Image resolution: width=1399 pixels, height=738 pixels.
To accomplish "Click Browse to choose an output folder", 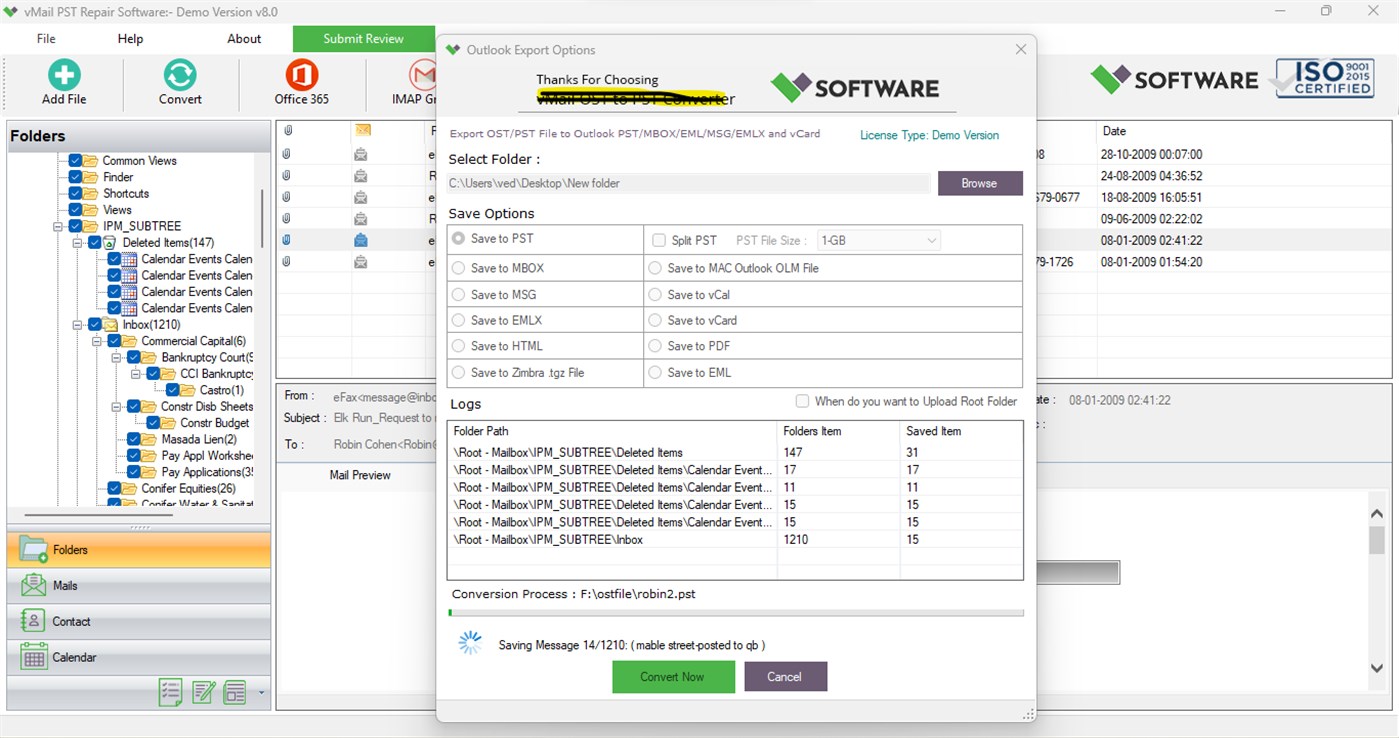I will (x=979, y=183).
